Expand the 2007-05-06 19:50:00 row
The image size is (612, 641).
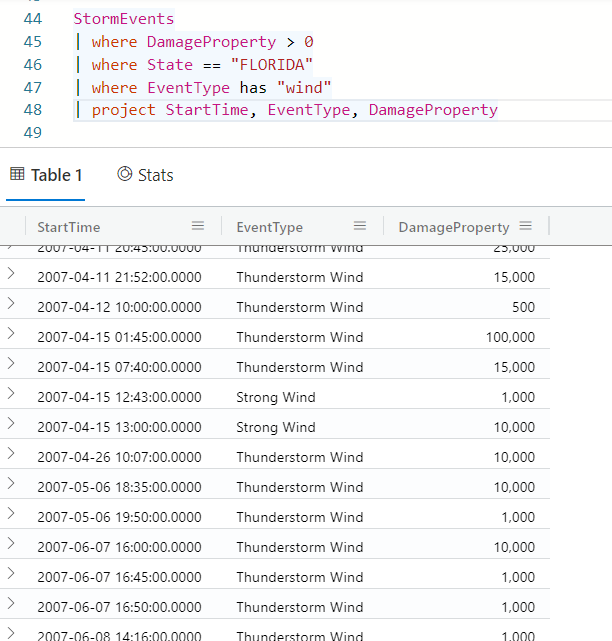tap(11, 513)
